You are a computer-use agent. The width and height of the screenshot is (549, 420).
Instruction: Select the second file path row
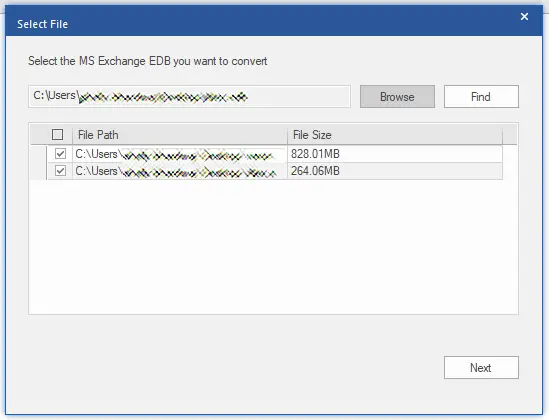pos(180,171)
